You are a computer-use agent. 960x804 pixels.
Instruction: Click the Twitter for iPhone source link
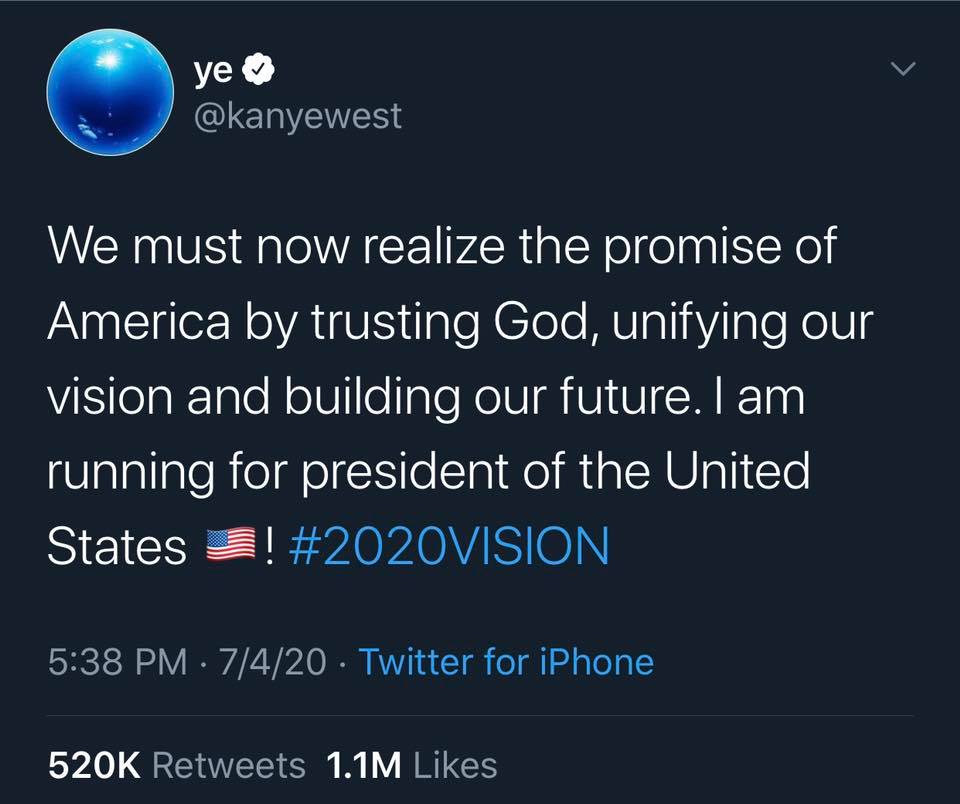[506, 662]
